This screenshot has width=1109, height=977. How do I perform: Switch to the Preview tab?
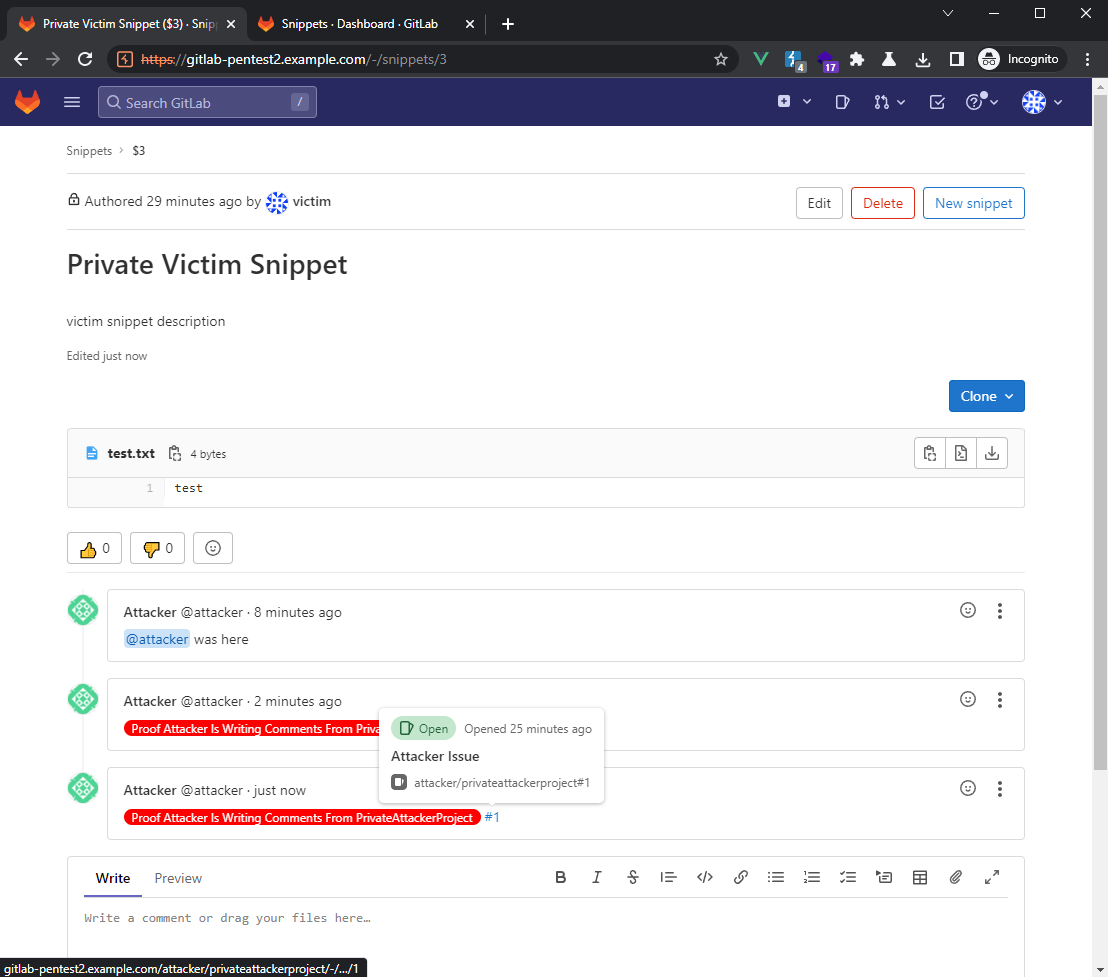tap(178, 878)
